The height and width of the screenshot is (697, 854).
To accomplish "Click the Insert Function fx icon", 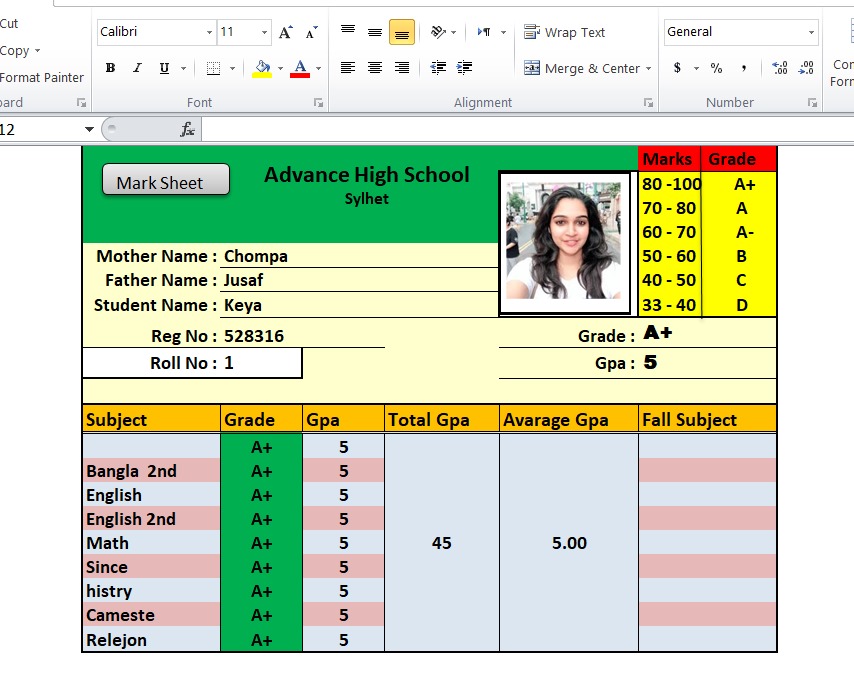I will [187, 129].
